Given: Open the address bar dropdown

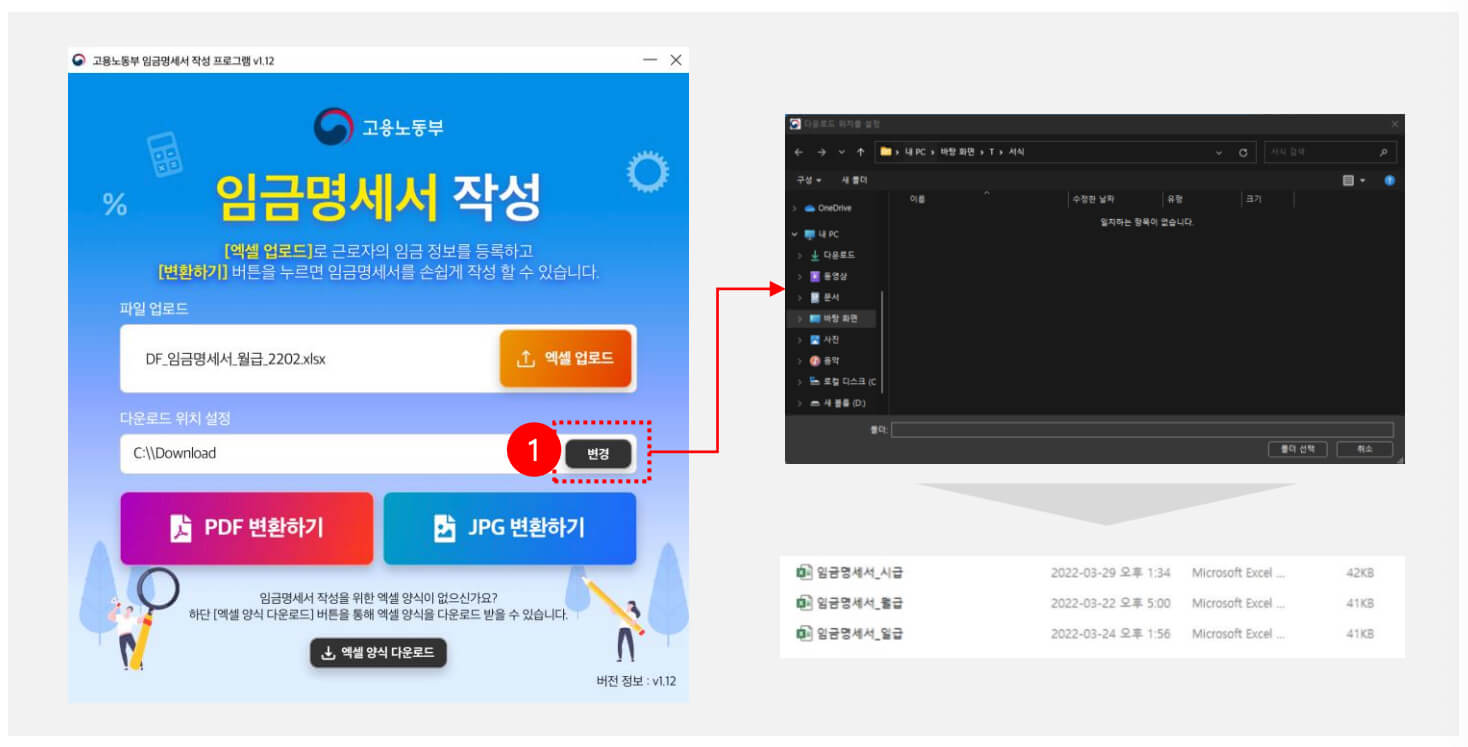Looking at the screenshot, I should coord(1219,152).
